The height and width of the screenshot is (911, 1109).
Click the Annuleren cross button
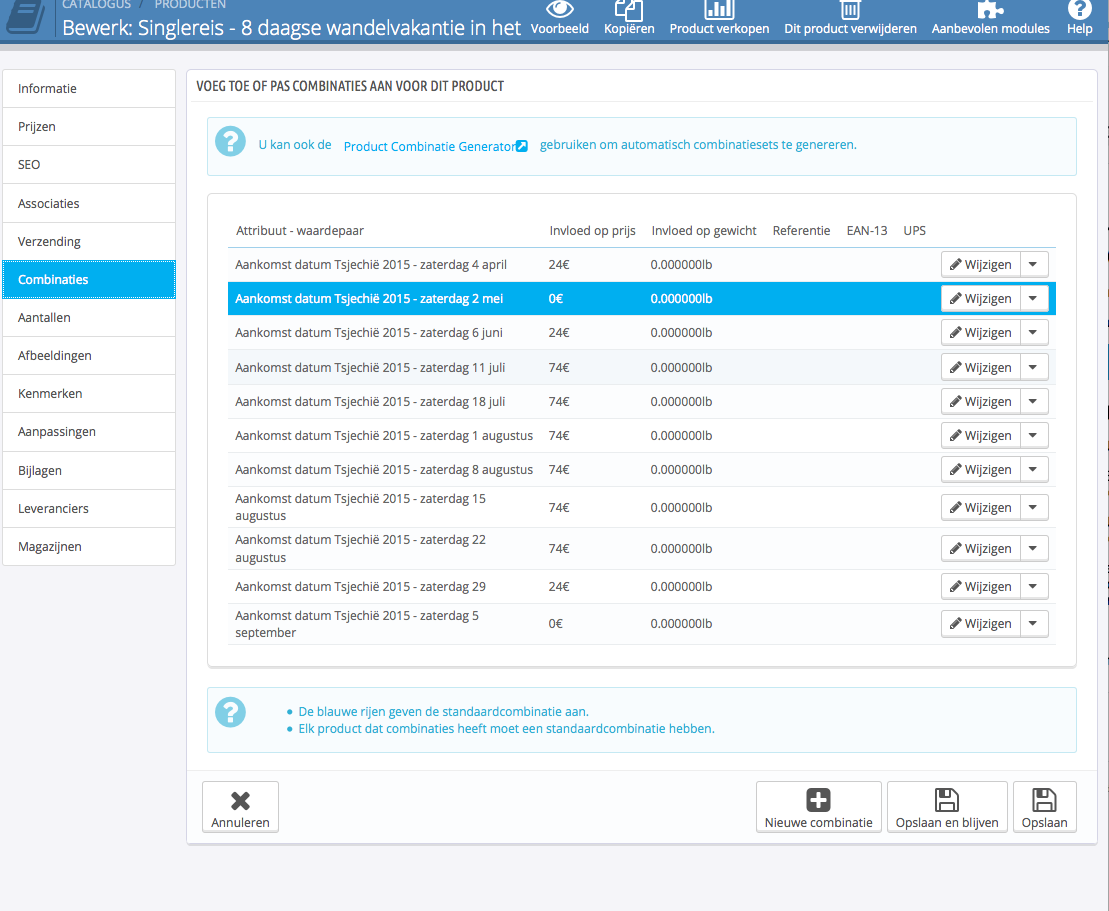240,807
